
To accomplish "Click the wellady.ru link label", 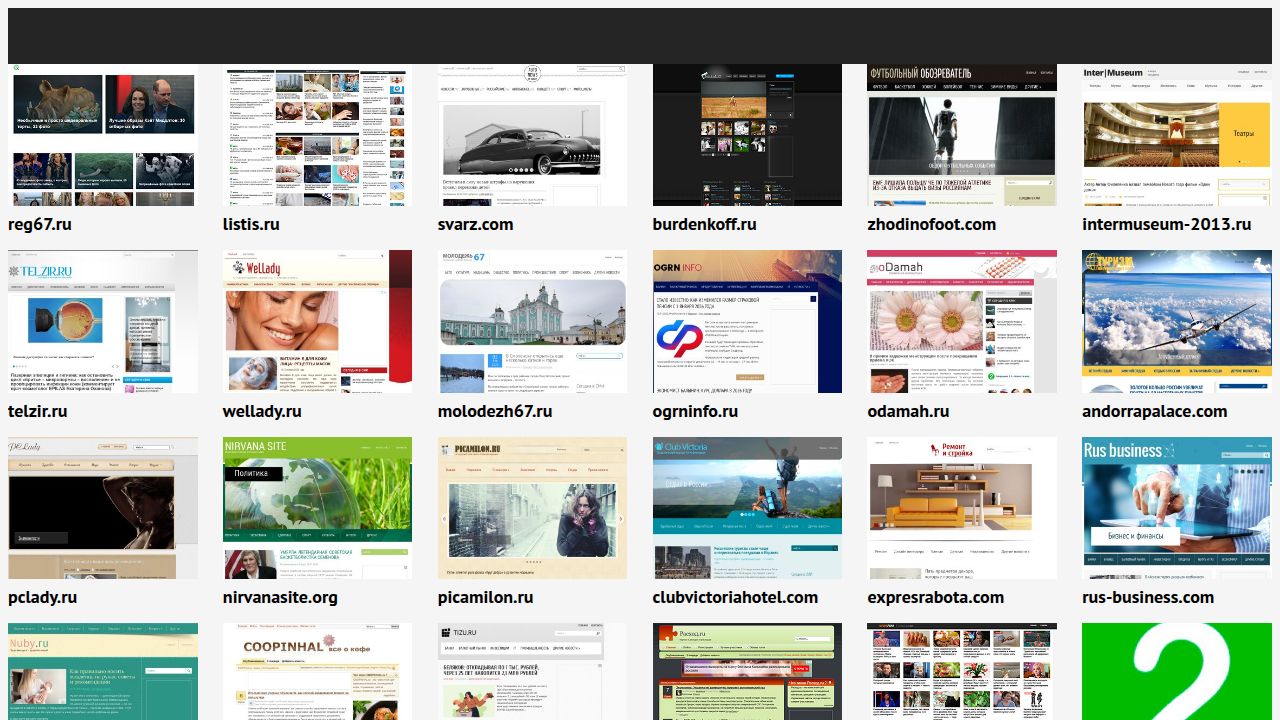I will click(262, 411).
